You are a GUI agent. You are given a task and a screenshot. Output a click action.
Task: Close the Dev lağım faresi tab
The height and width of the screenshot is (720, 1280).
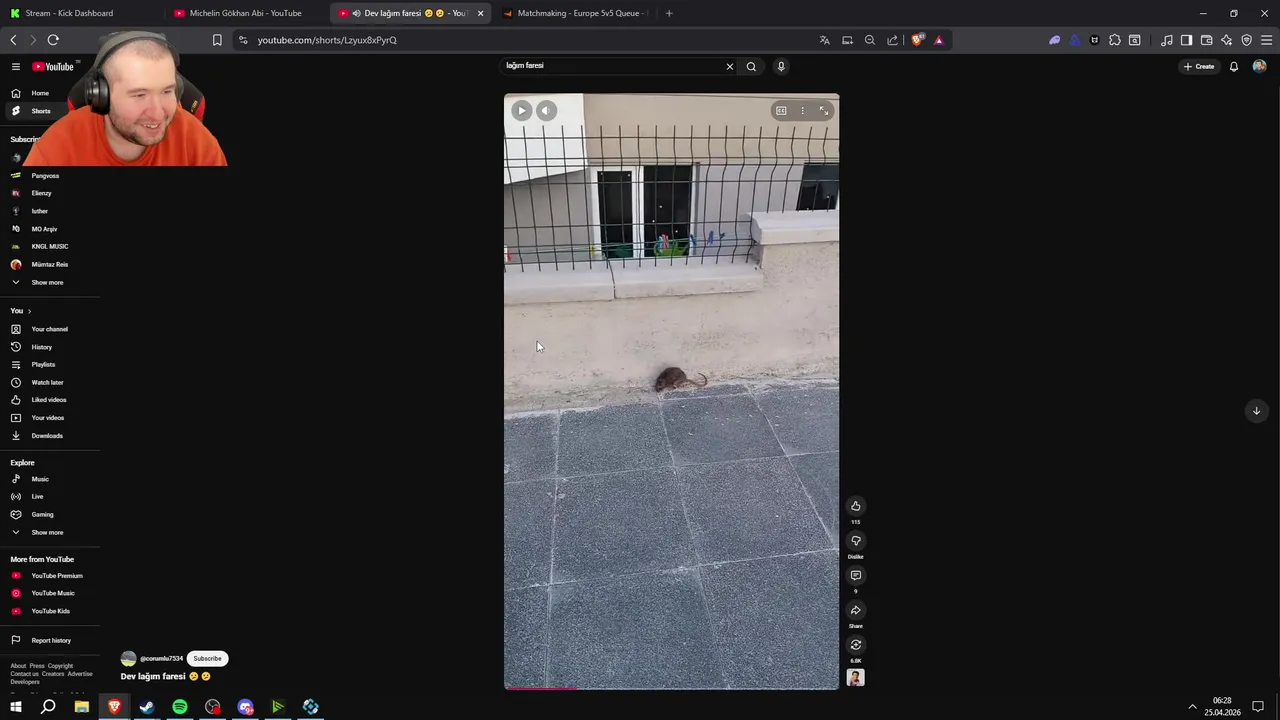[x=481, y=13]
